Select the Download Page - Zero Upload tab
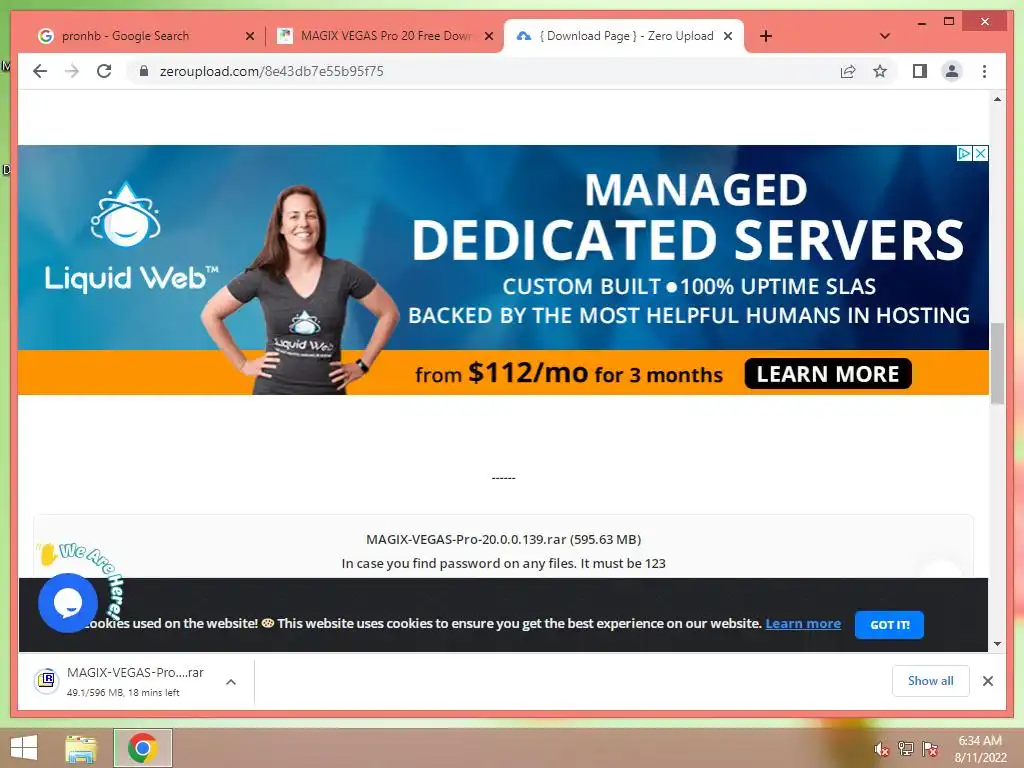 point(624,36)
